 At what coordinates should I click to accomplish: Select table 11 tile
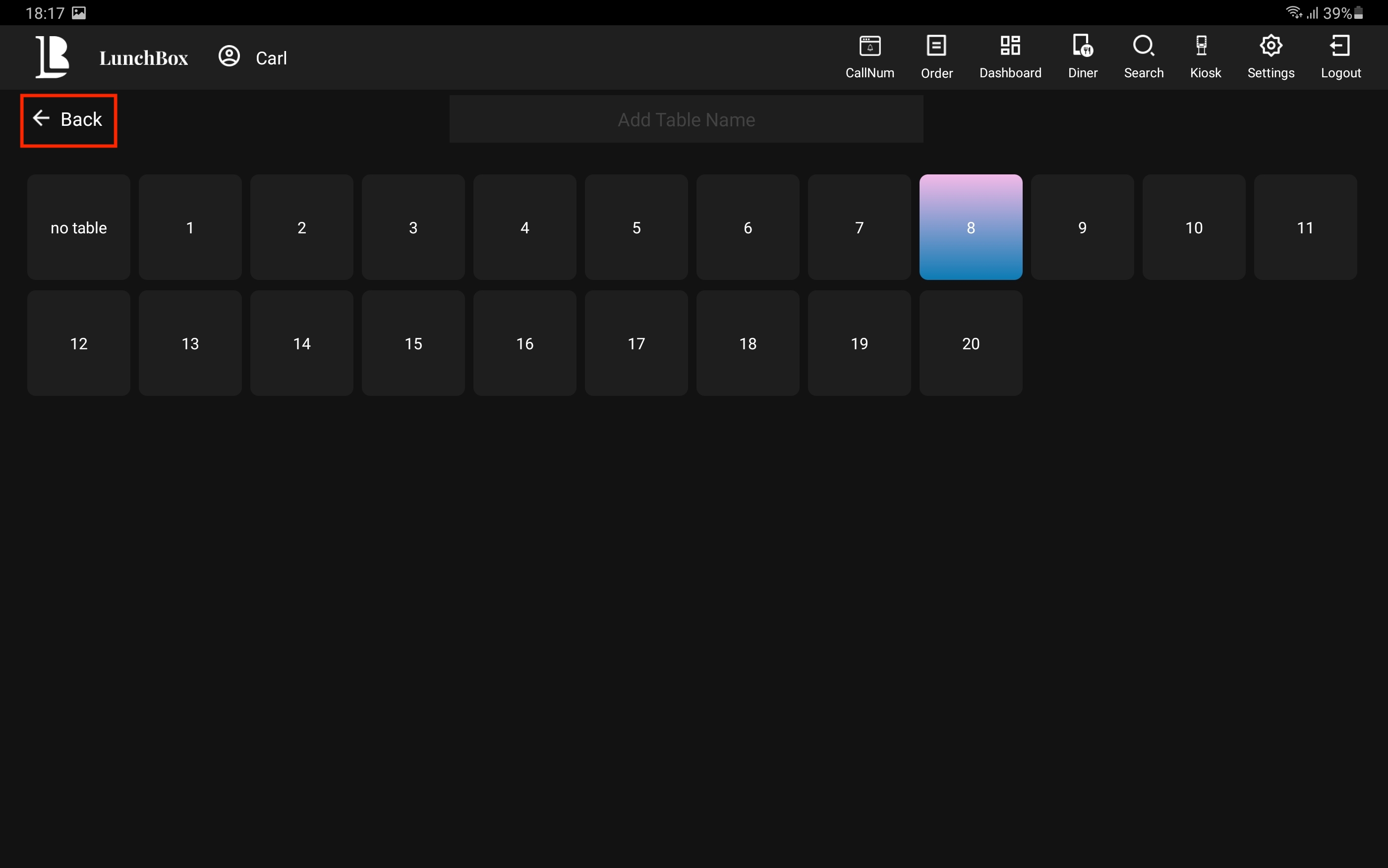(1305, 227)
